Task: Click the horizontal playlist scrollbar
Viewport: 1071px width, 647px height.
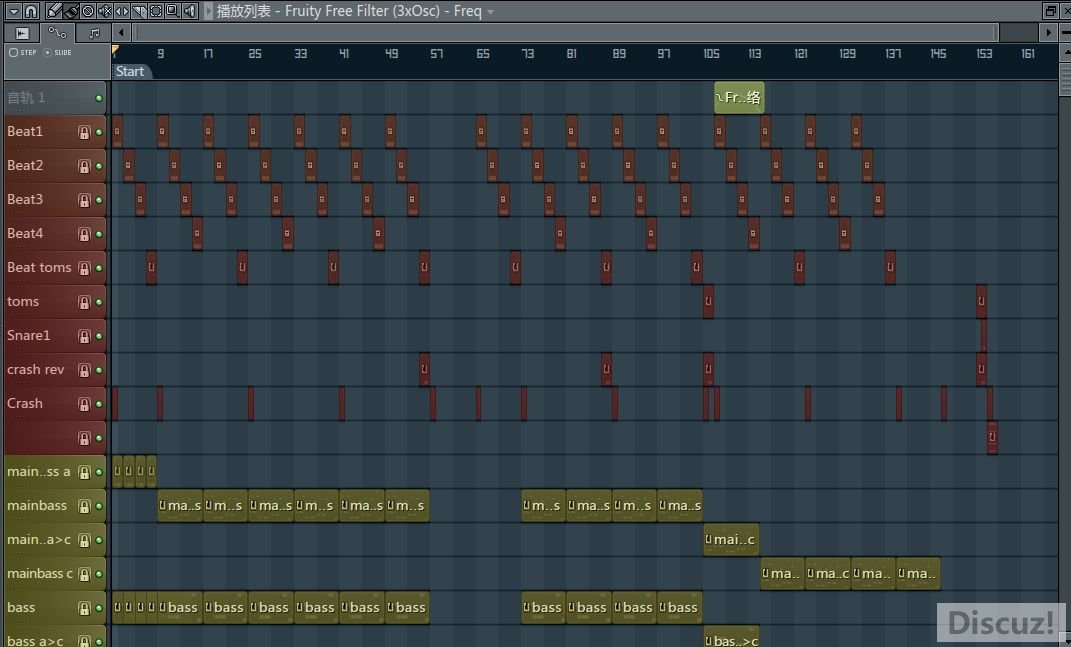Action: (x=566, y=32)
